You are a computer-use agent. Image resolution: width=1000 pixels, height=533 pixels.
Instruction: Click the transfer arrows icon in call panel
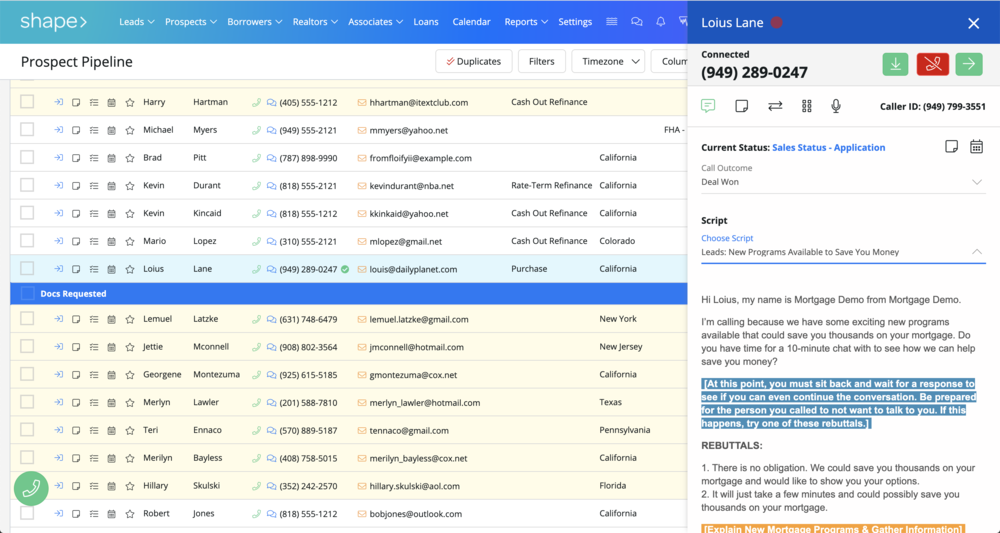[x=775, y=106]
